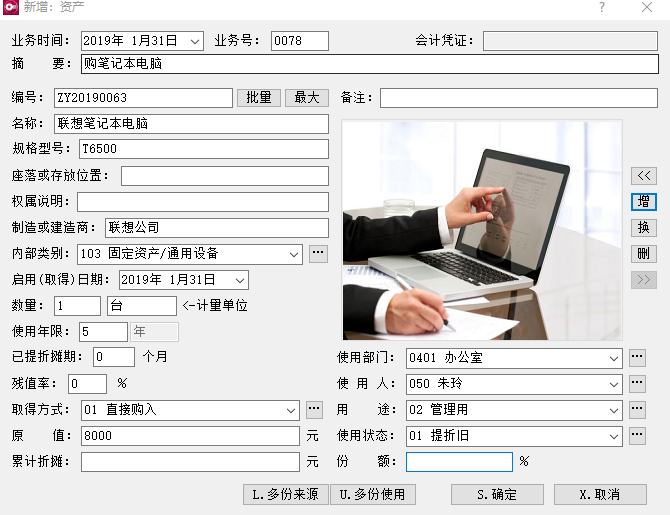Viewport: 670px width, 515px height.
Task: Click into the 份额 input field
Action: pyautogui.click(x=459, y=462)
